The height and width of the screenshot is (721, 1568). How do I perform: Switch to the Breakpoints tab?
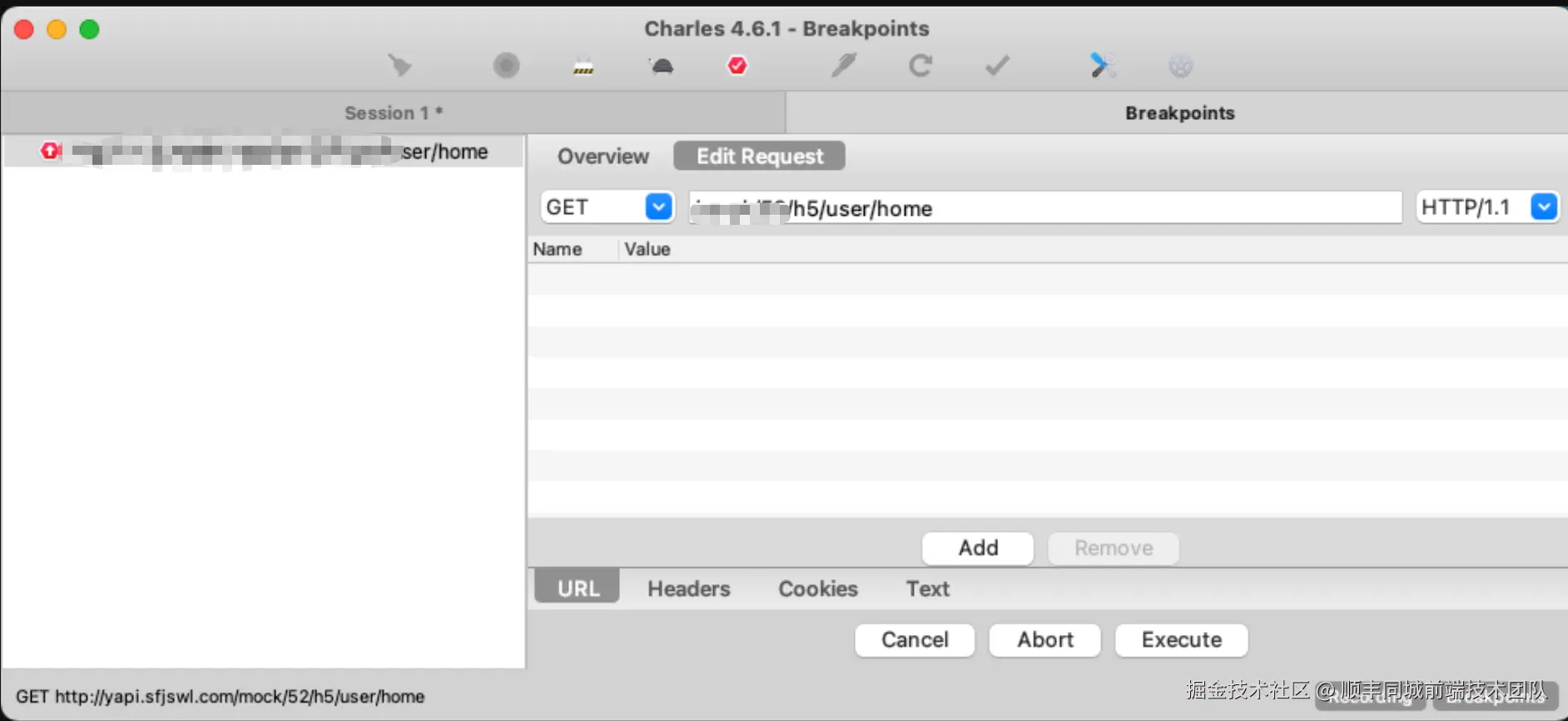pos(1178,112)
